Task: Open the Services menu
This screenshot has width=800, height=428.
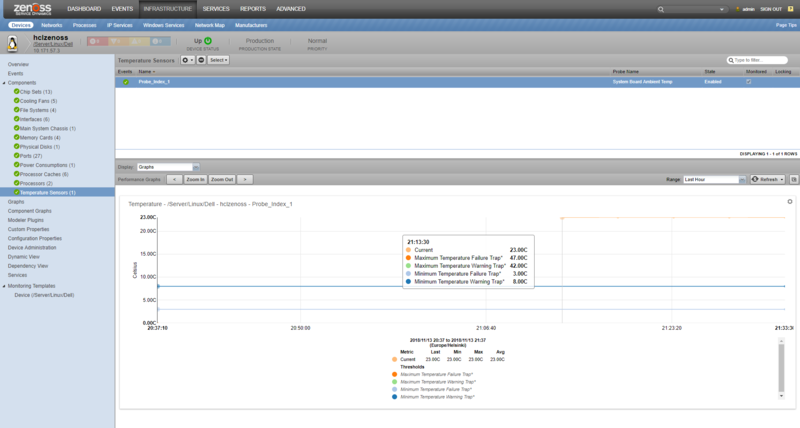Action: coord(216,9)
